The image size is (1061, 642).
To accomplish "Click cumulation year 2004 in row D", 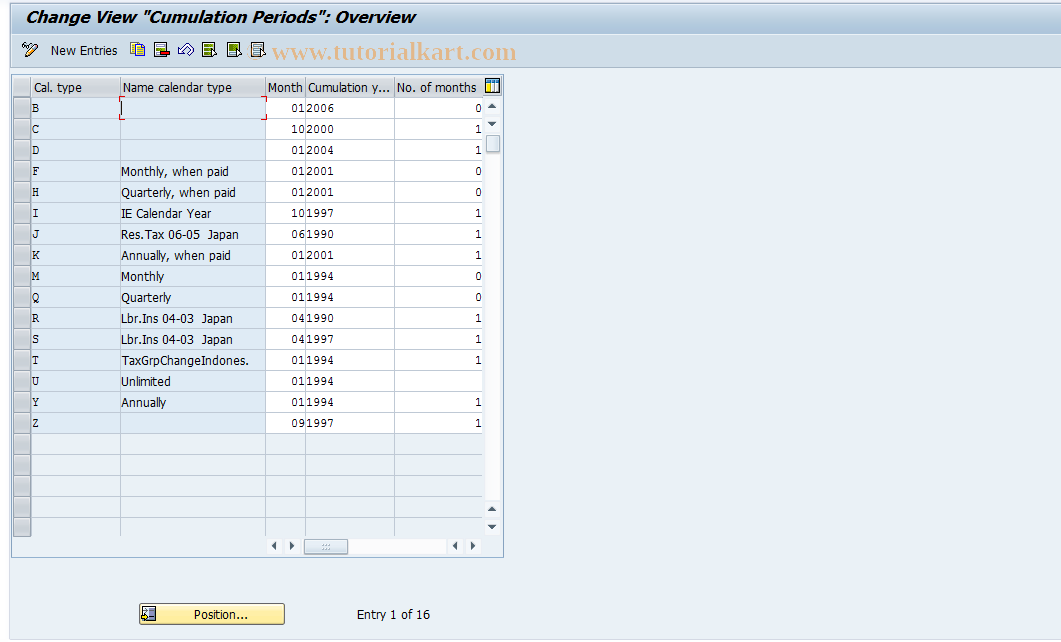I will click(x=350, y=150).
